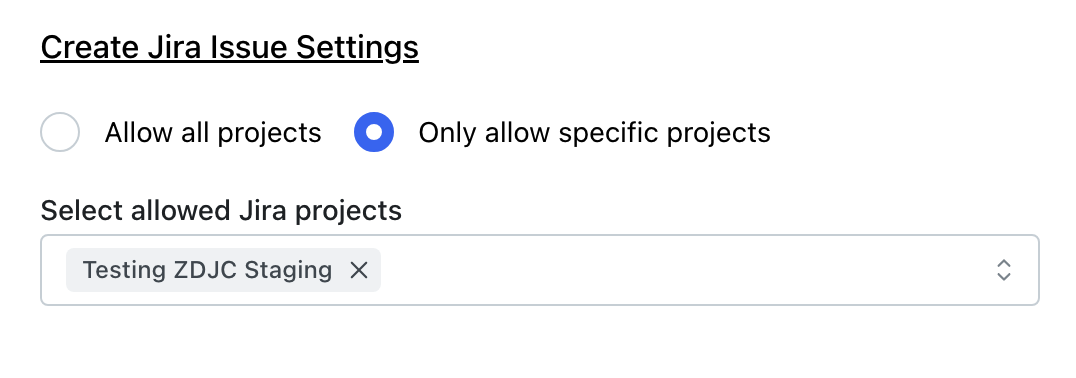Image resolution: width=1076 pixels, height=378 pixels.
Task: Click the dropdown arrows at field's right edge
Action: 1003,270
